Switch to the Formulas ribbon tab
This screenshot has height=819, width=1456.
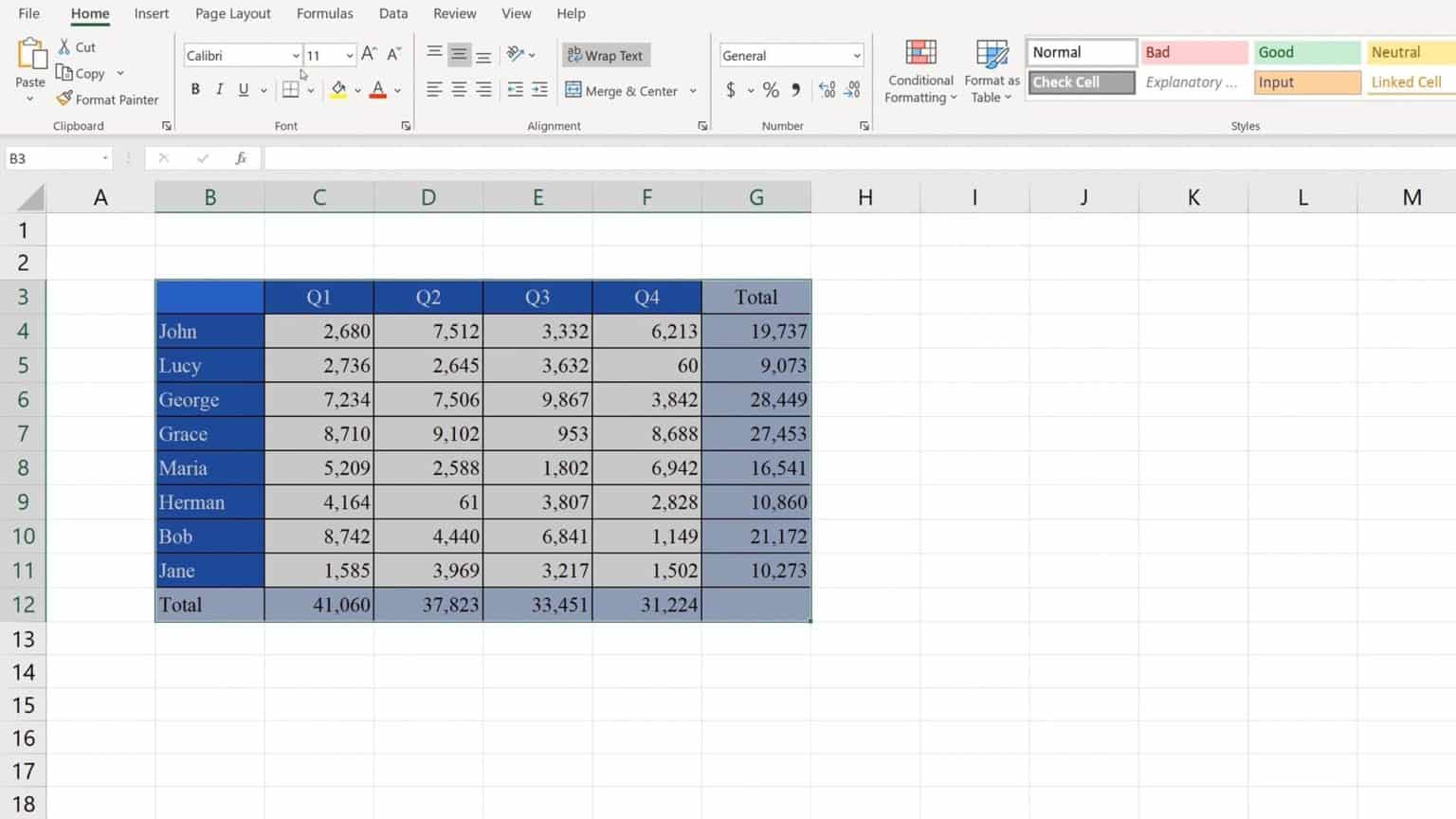pos(324,13)
